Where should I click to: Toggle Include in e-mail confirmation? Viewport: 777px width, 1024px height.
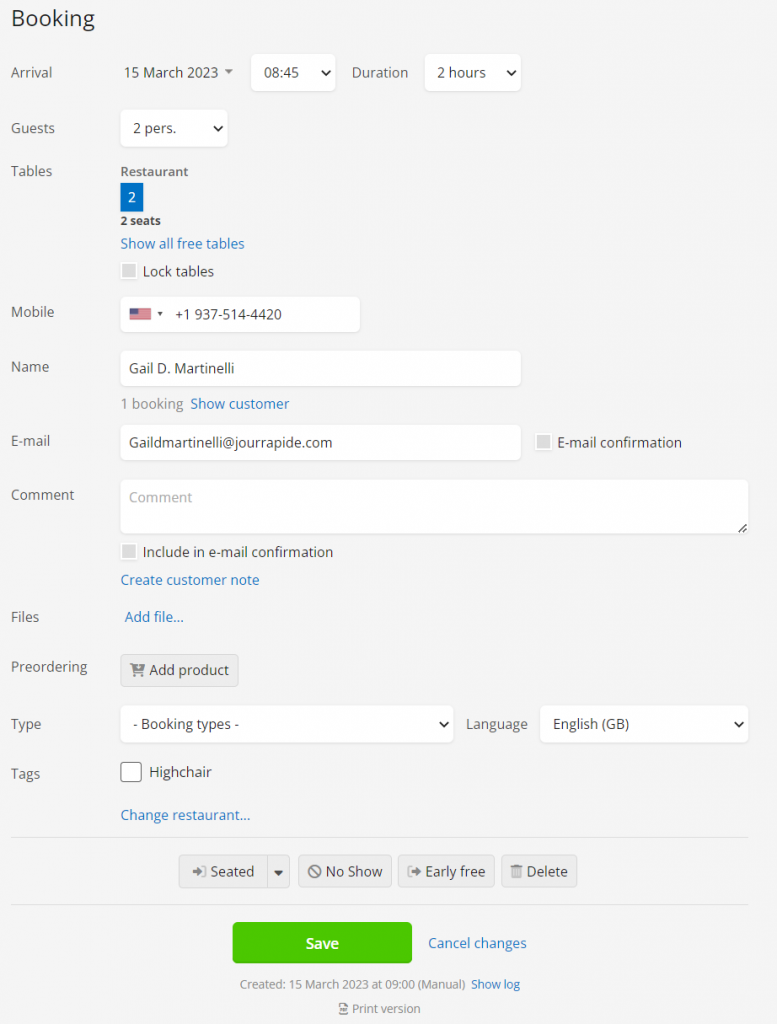(129, 551)
